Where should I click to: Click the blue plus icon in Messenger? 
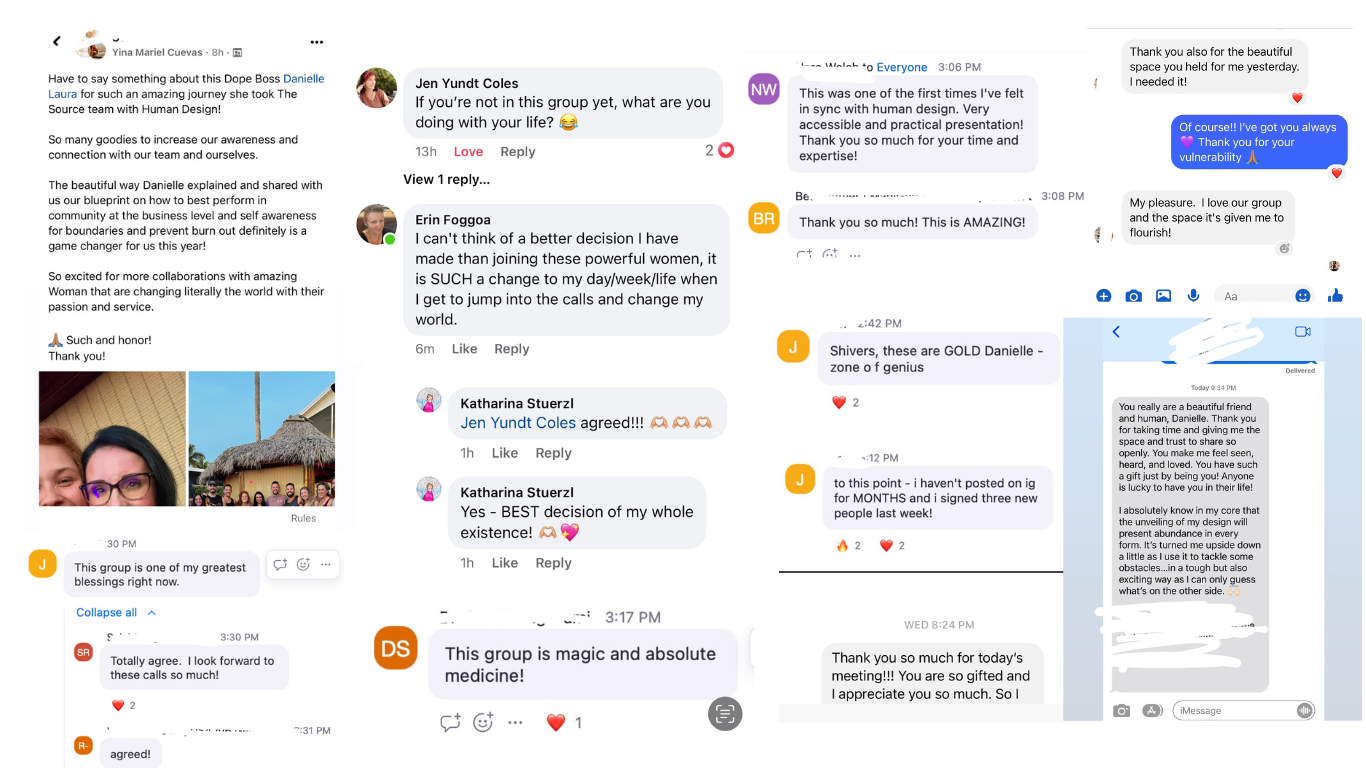[1103, 296]
